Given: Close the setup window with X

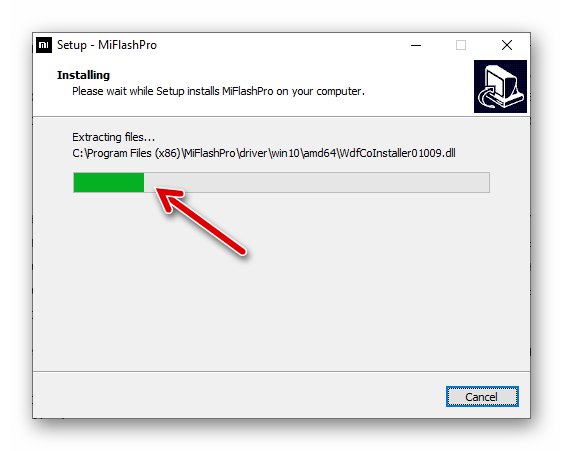Looking at the screenshot, I should tap(507, 45).
